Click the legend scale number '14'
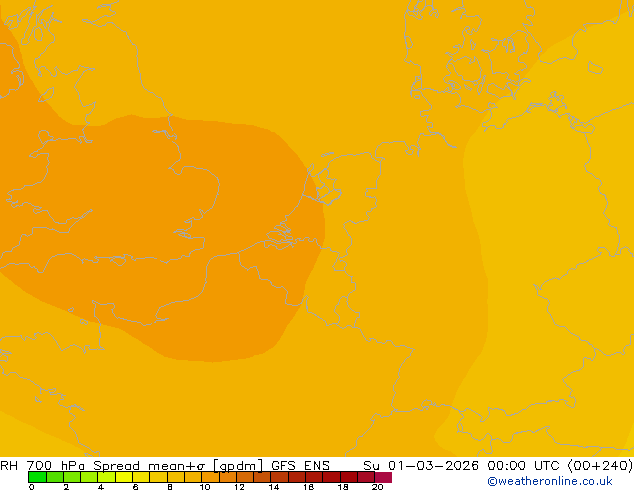The height and width of the screenshot is (490, 634). (x=274, y=487)
